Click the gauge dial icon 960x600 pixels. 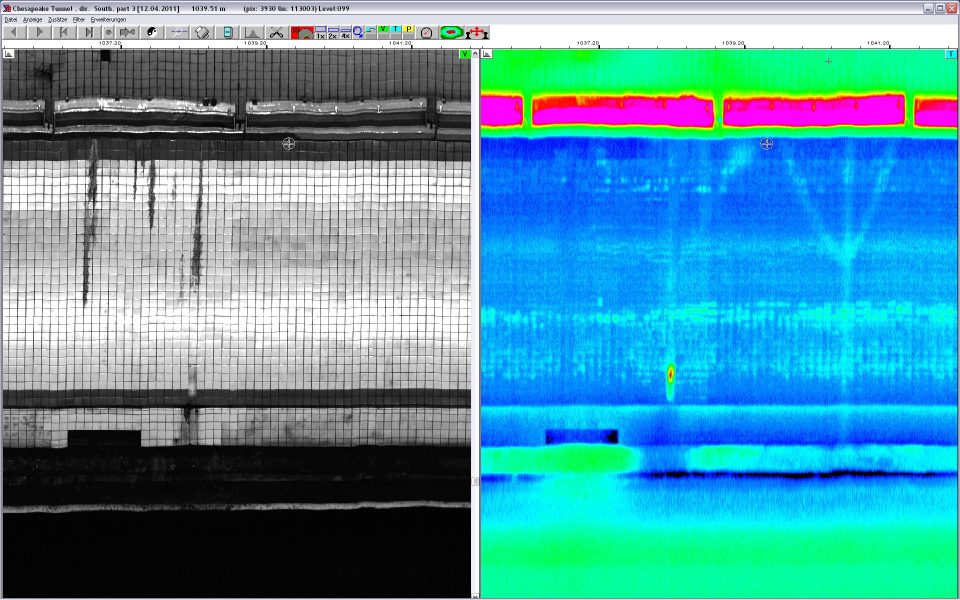(427, 32)
